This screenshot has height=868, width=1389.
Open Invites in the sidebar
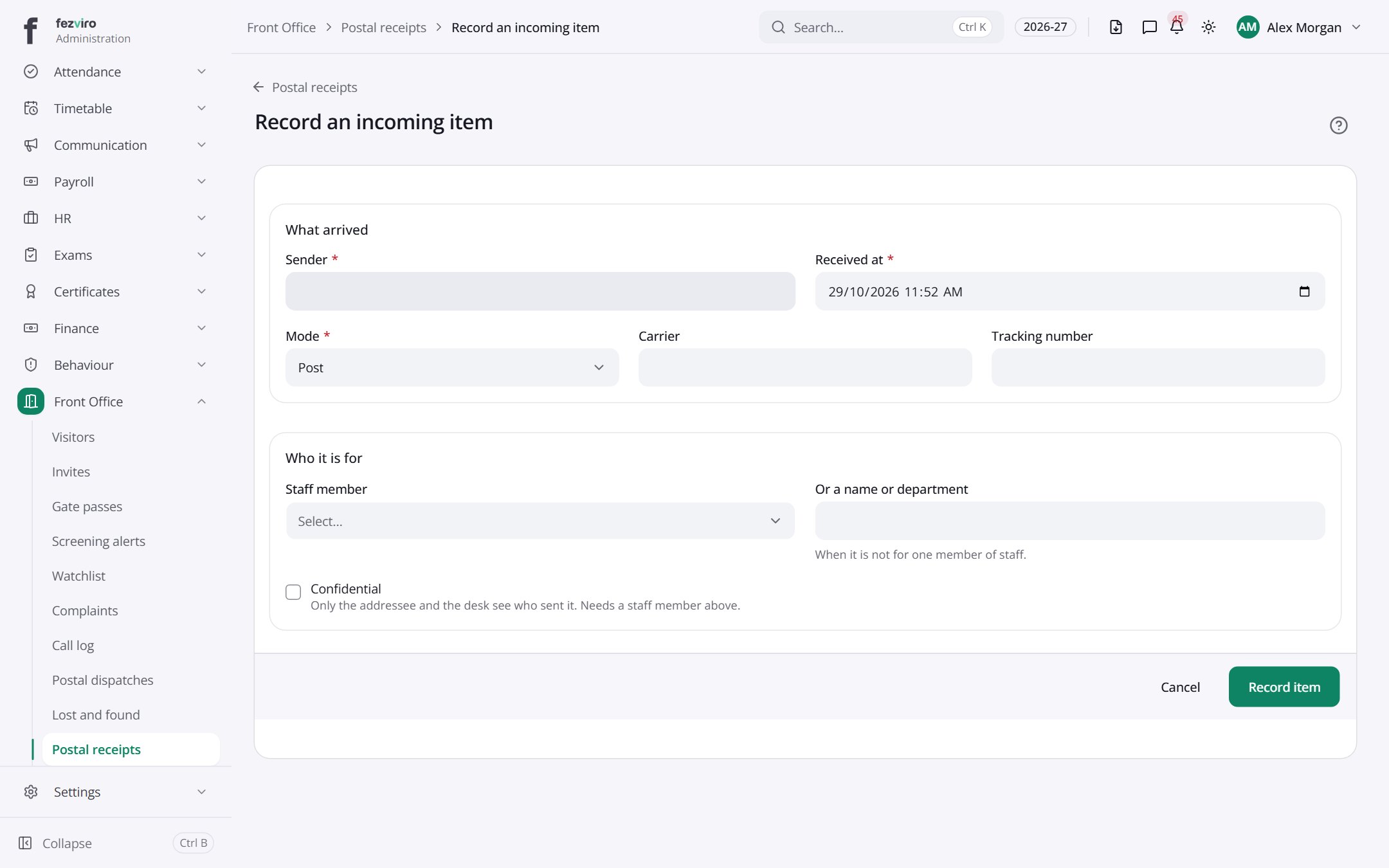point(71,472)
